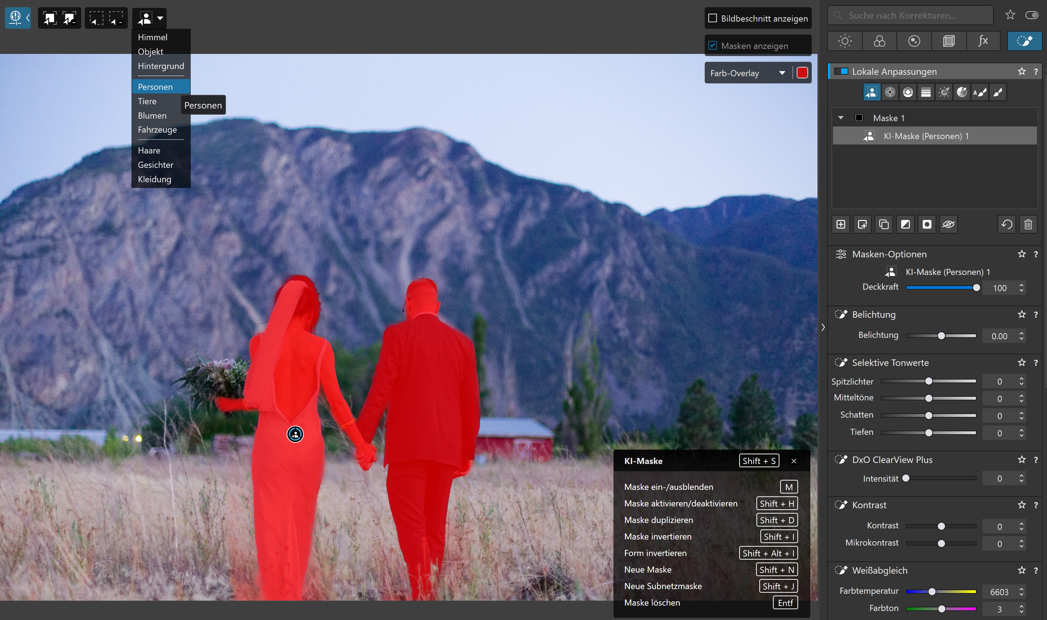Collapse the Maske 1 tree arrow
This screenshot has width=1047, height=620.
click(x=841, y=118)
